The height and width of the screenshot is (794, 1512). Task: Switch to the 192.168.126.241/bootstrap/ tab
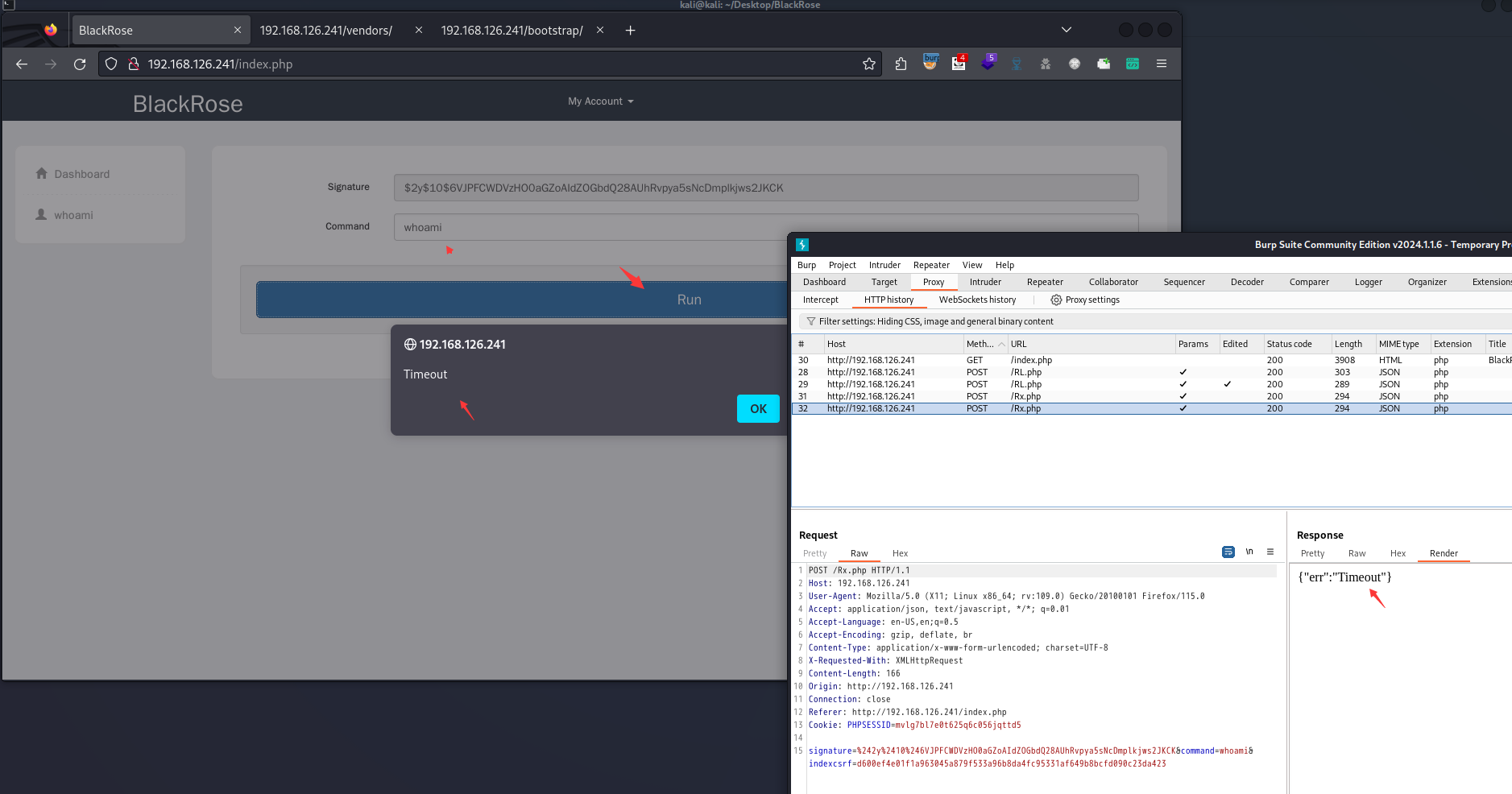click(x=512, y=31)
